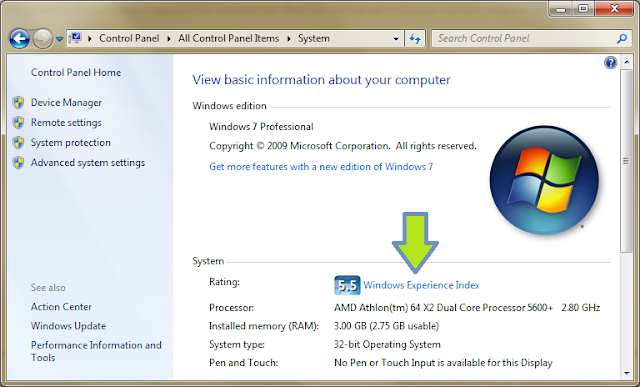Click No Pen or Touch Input text

[443, 363]
